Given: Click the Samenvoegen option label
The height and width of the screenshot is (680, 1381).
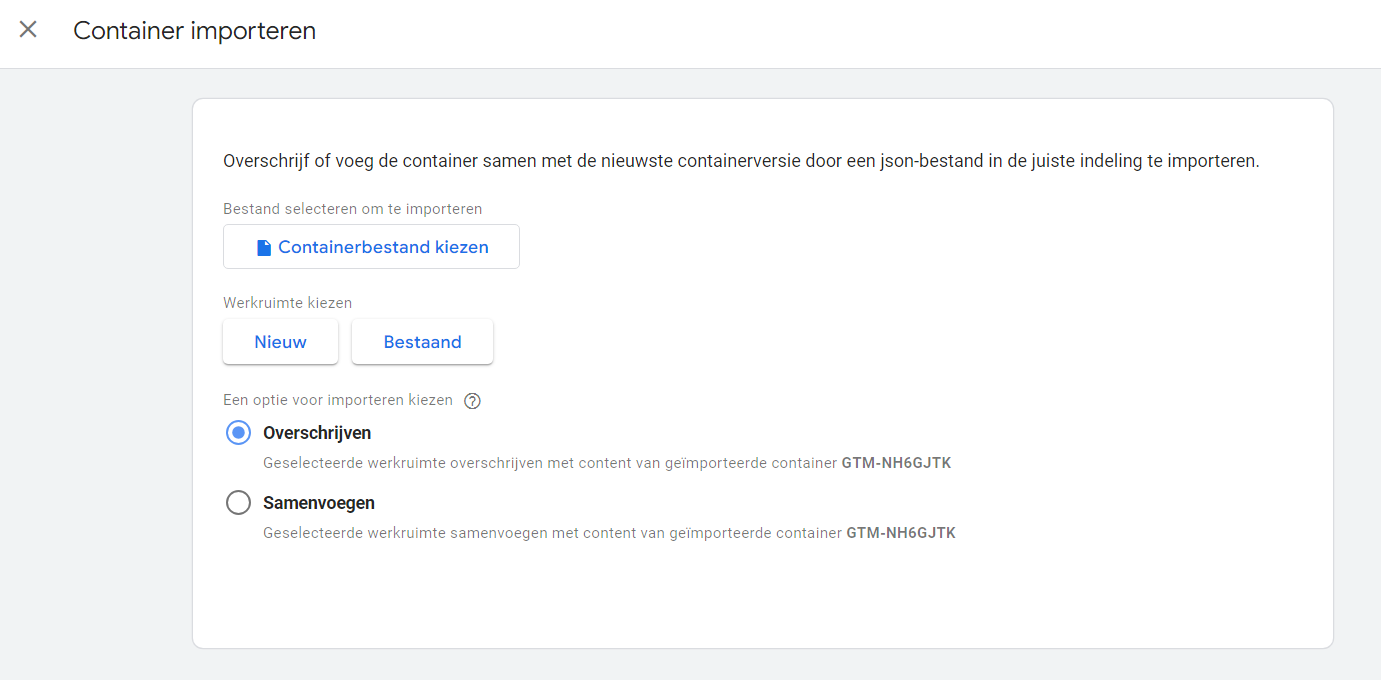Looking at the screenshot, I should point(319,503).
